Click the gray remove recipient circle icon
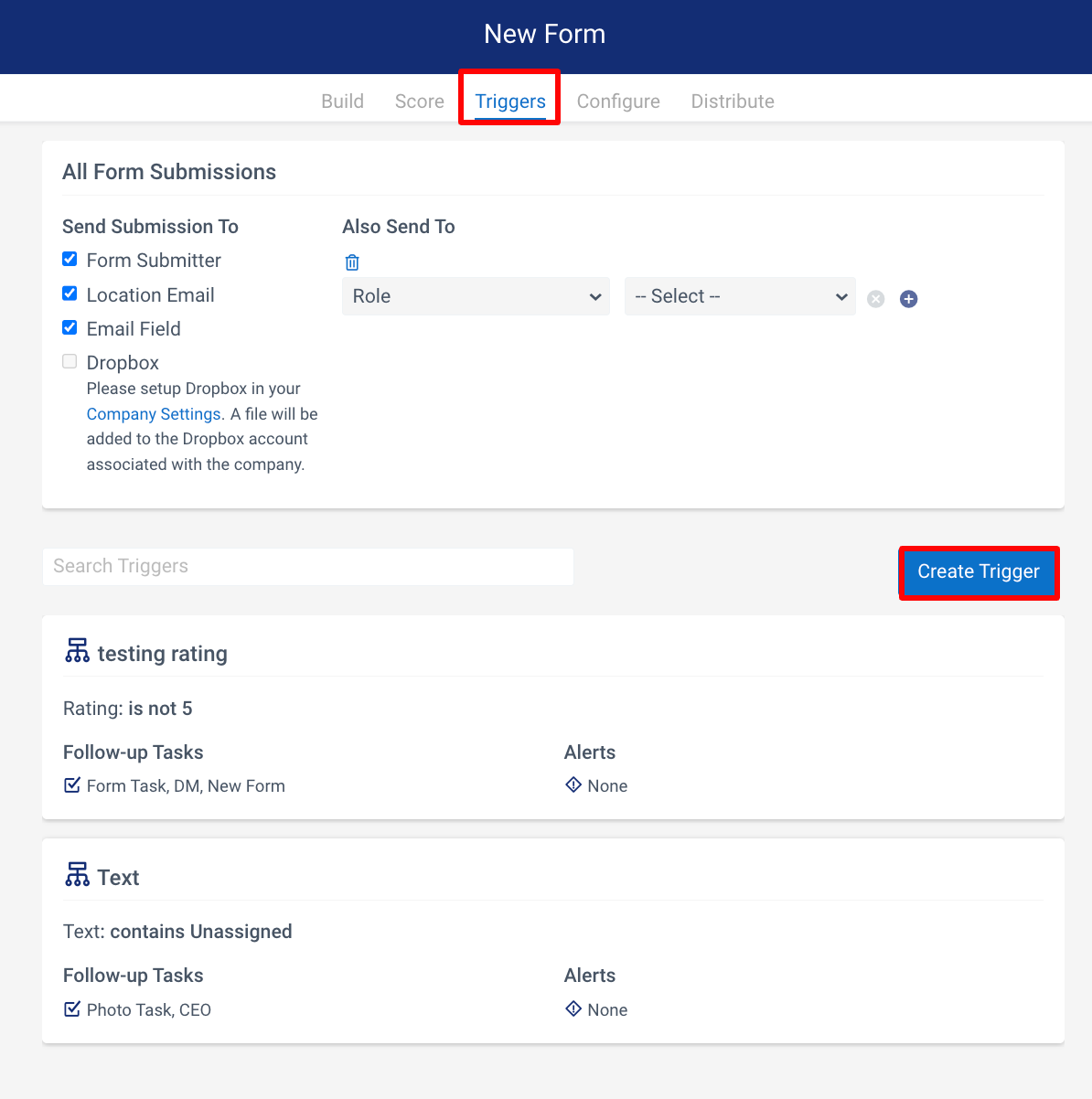1092x1099 pixels. pyautogui.click(x=876, y=299)
